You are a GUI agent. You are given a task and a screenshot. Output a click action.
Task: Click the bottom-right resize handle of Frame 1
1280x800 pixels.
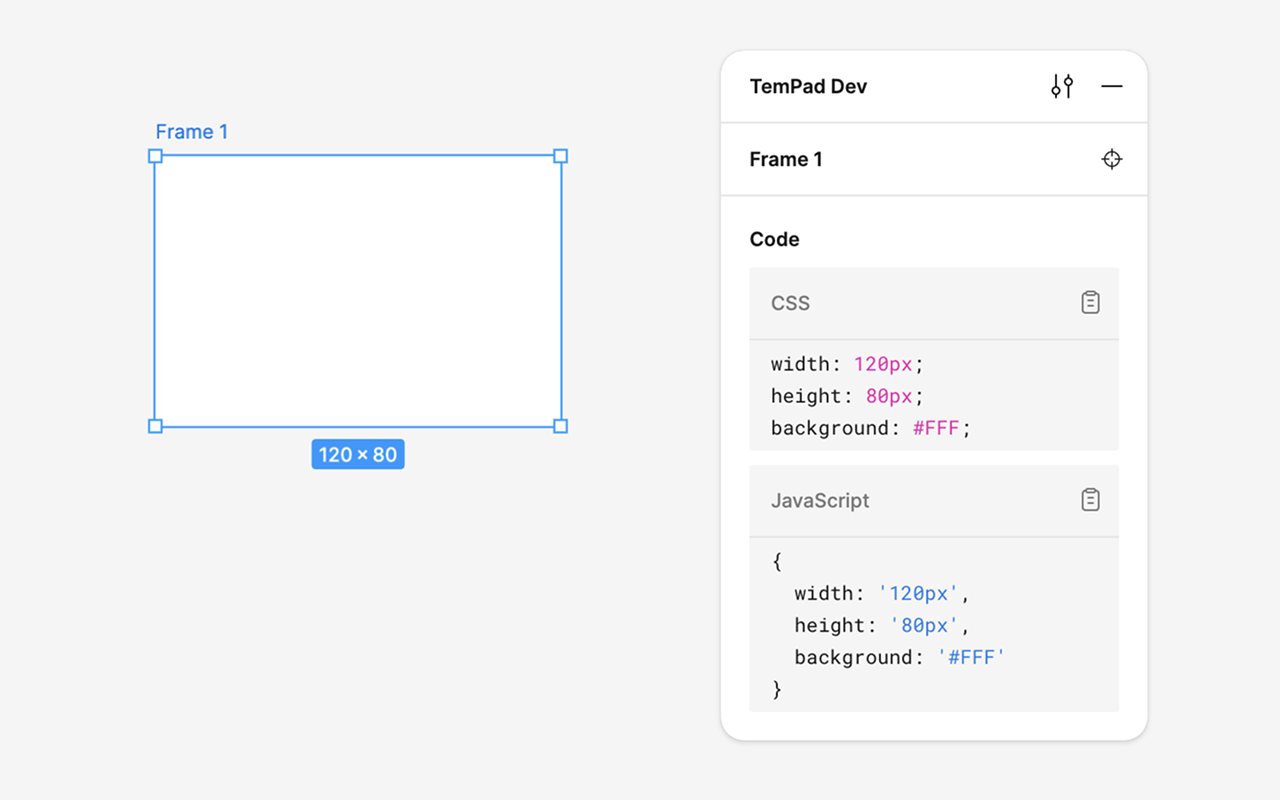[560, 425]
